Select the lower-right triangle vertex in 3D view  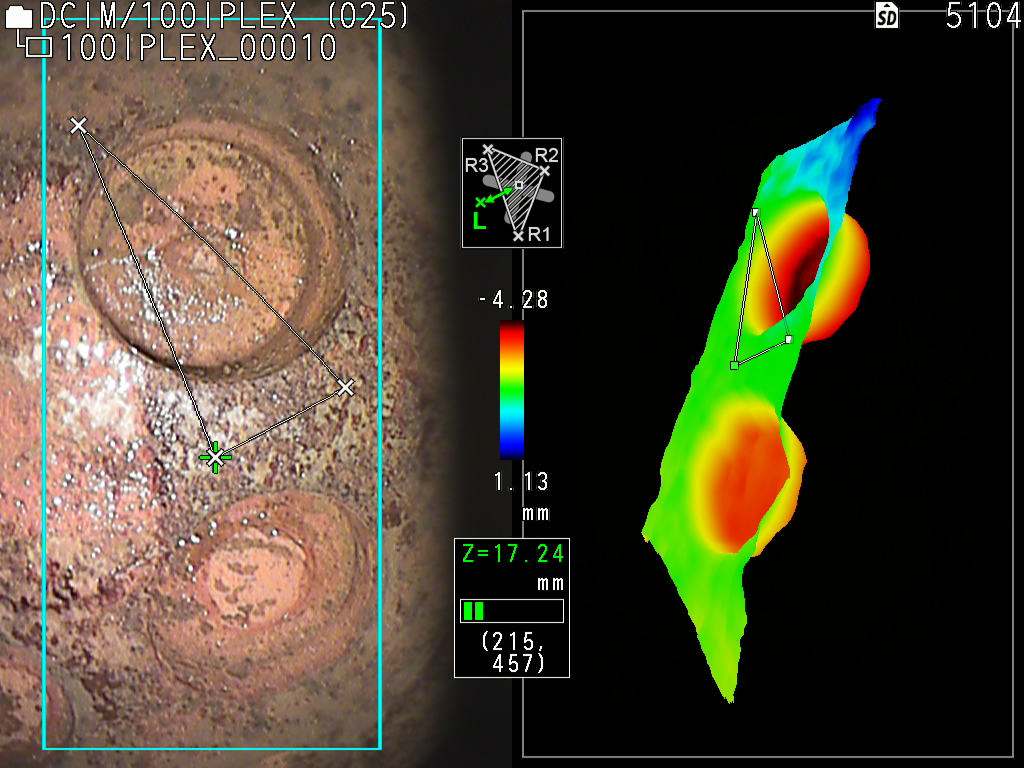(x=789, y=340)
